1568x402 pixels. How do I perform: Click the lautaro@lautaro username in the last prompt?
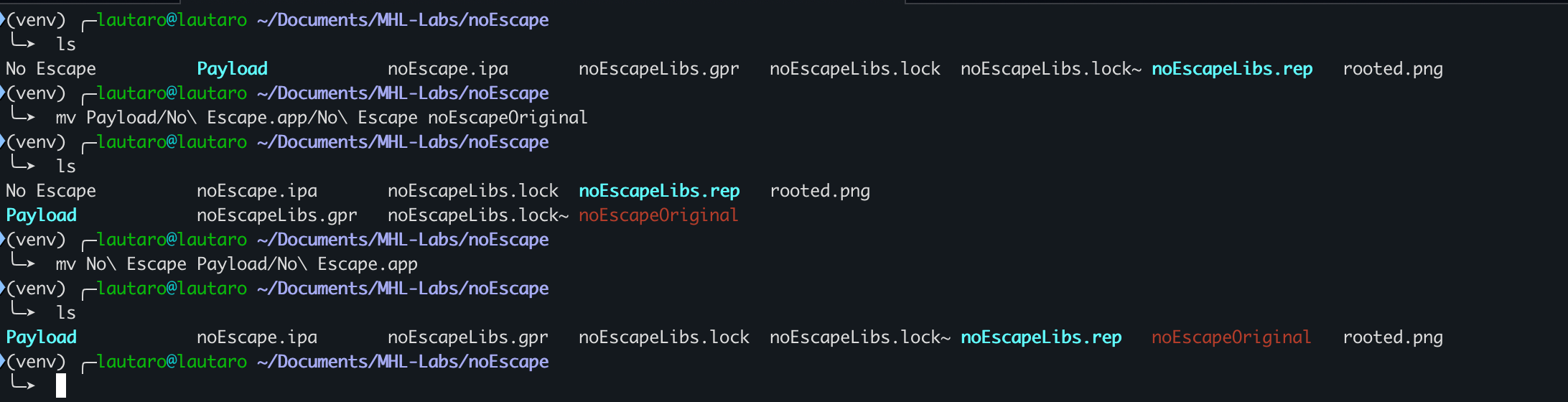pyautogui.click(x=172, y=362)
